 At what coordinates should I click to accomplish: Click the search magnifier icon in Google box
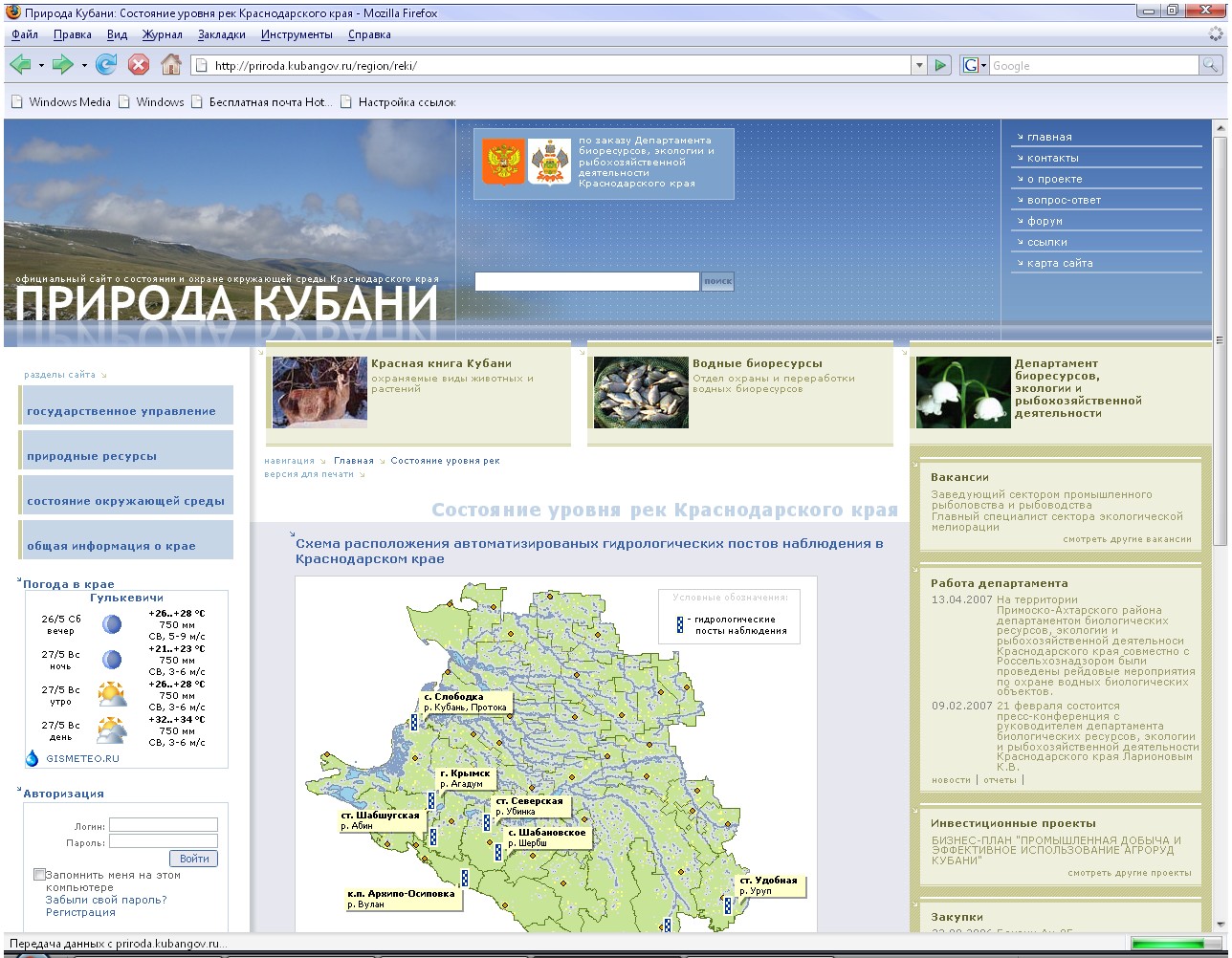1210,65
